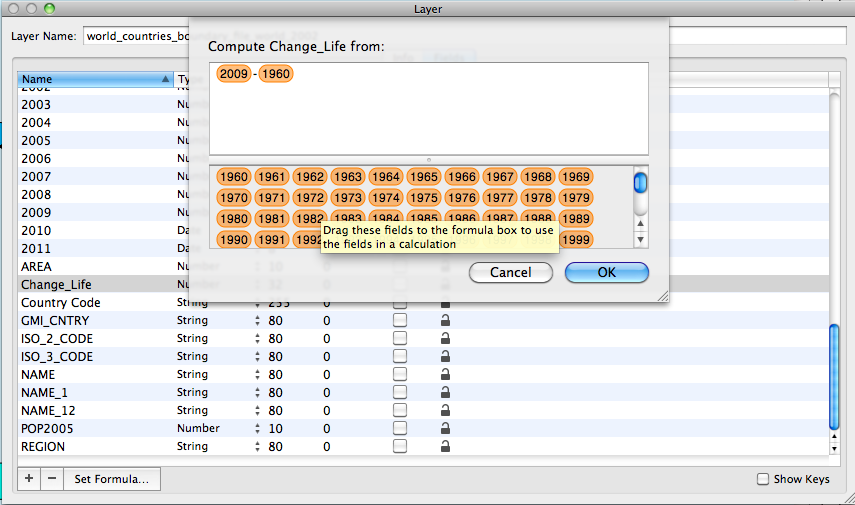
Task: Enable the Show Keys checkbox
Action: 762,479
